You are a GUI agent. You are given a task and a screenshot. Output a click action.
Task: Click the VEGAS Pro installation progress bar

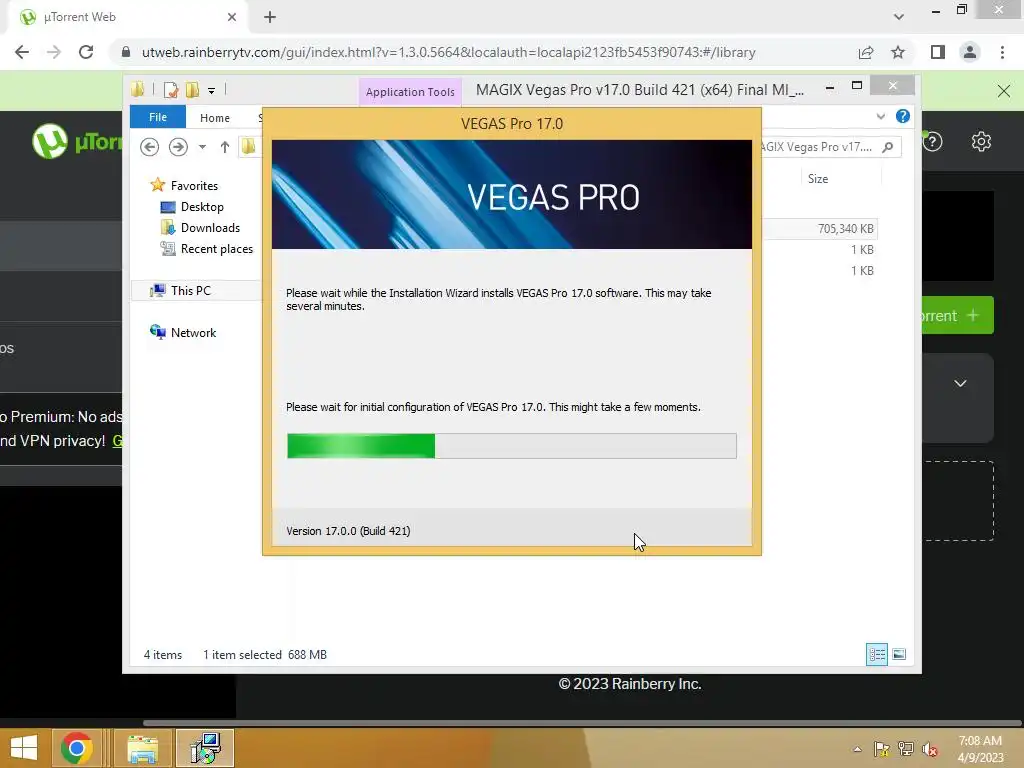pyautogui.click(x=511, y=446)
